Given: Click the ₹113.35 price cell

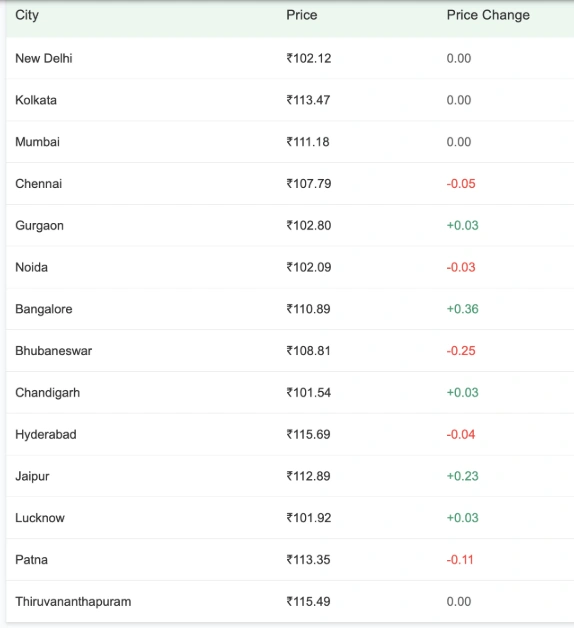Looking at the screenshot, I should tap(308, 560).
